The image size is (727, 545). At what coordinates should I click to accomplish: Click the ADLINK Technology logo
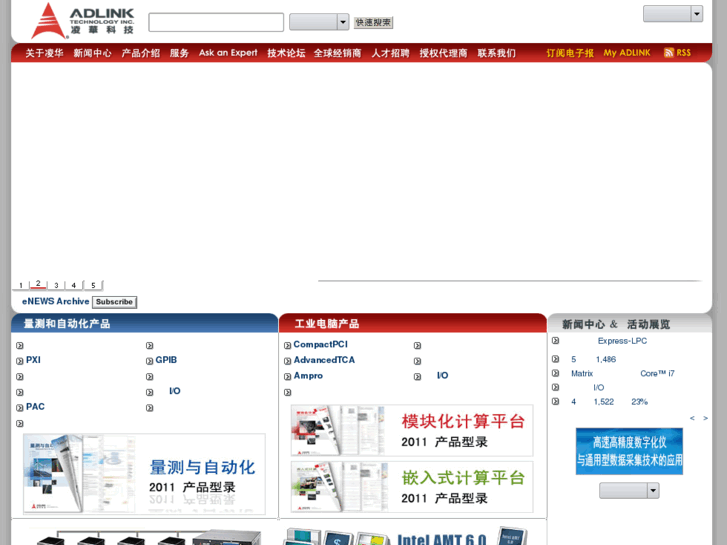click(83, 21)
